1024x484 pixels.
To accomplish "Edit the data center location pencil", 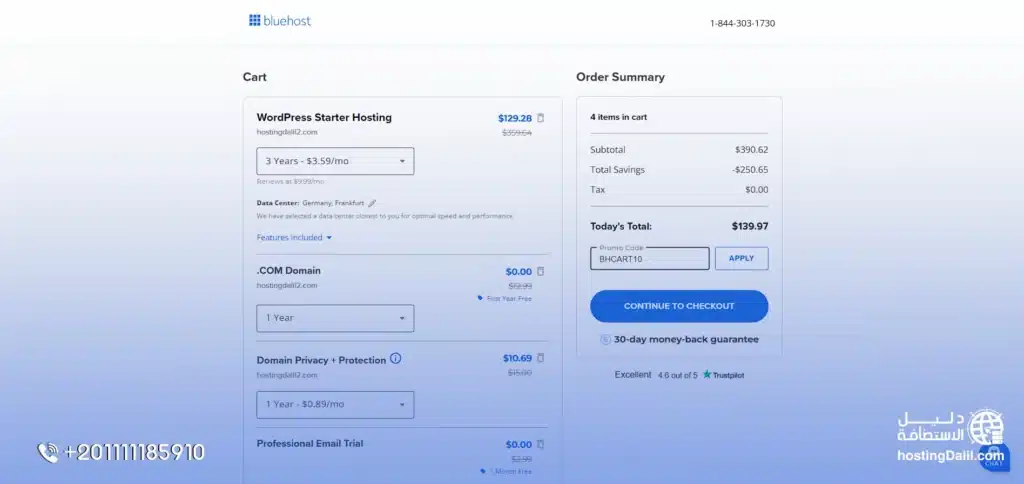I will tap(372, 203).
